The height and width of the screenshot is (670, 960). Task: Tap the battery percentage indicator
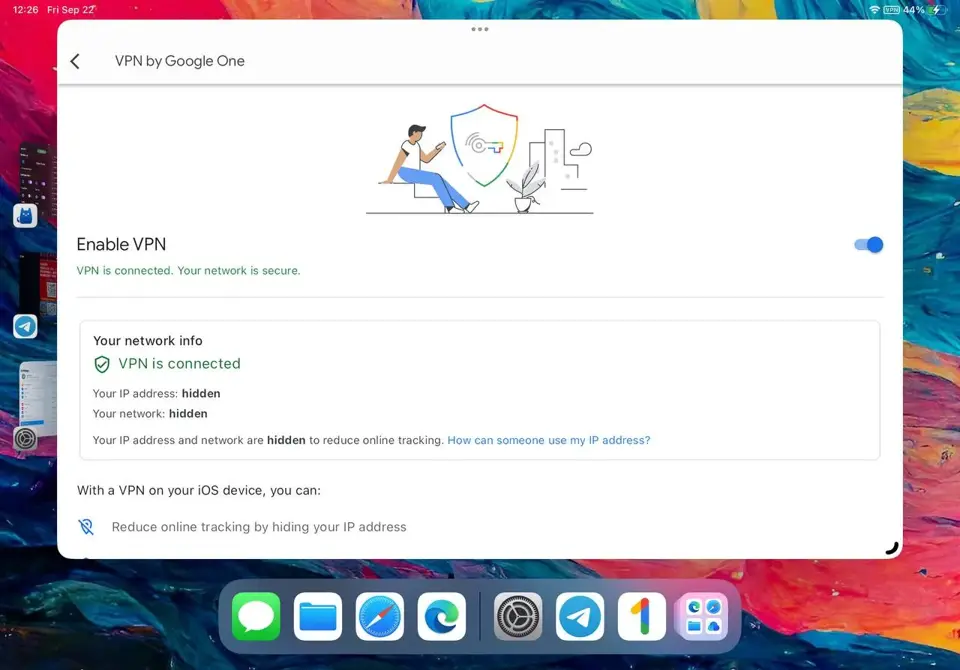coord(913,10)
